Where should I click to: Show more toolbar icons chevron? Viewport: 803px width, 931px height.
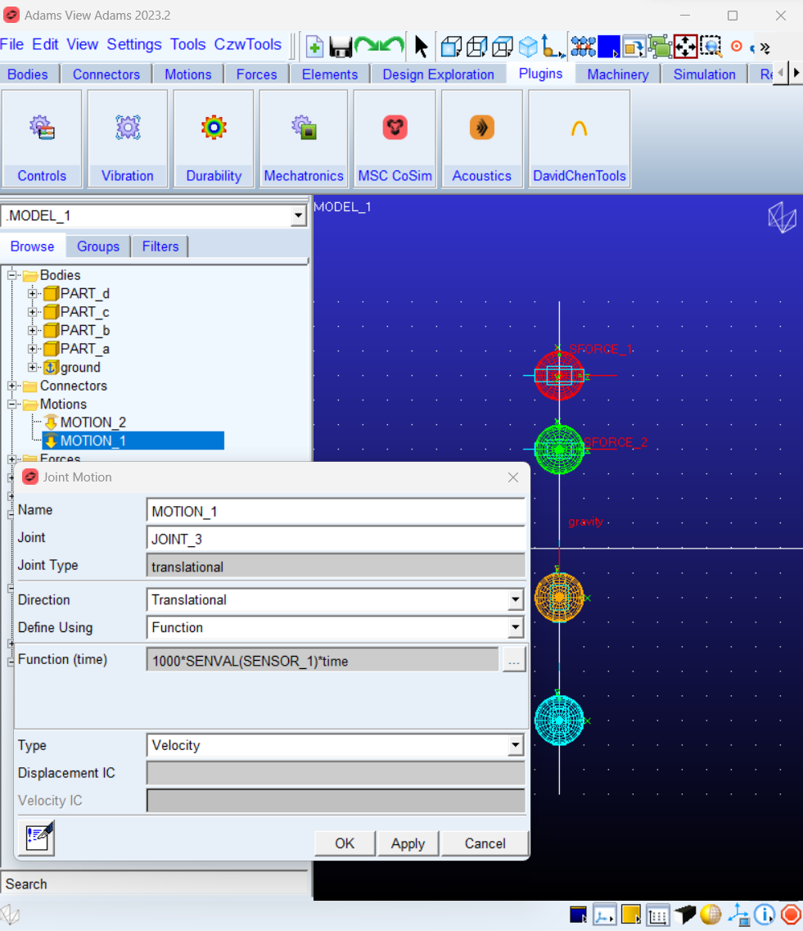(x=765, y=48)
